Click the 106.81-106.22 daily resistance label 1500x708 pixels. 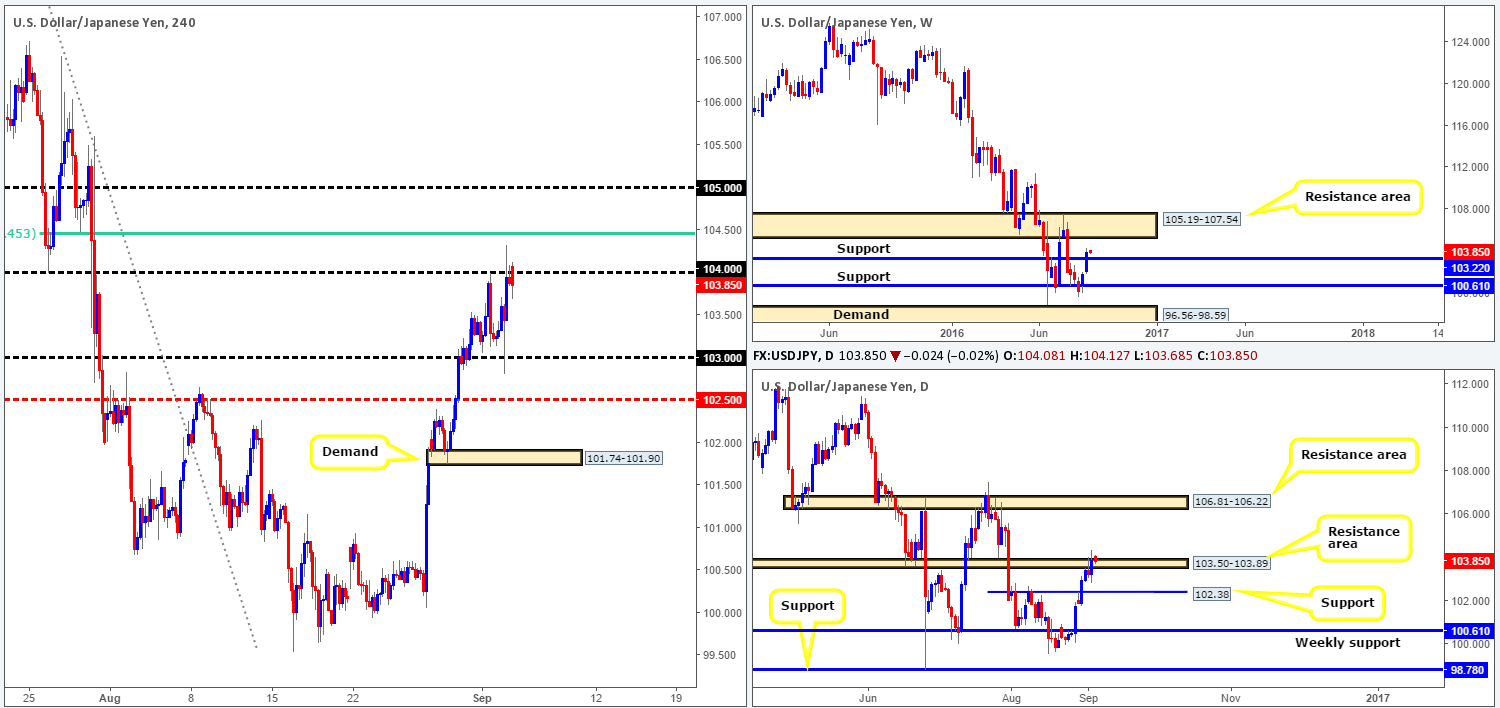(1231, 500)
